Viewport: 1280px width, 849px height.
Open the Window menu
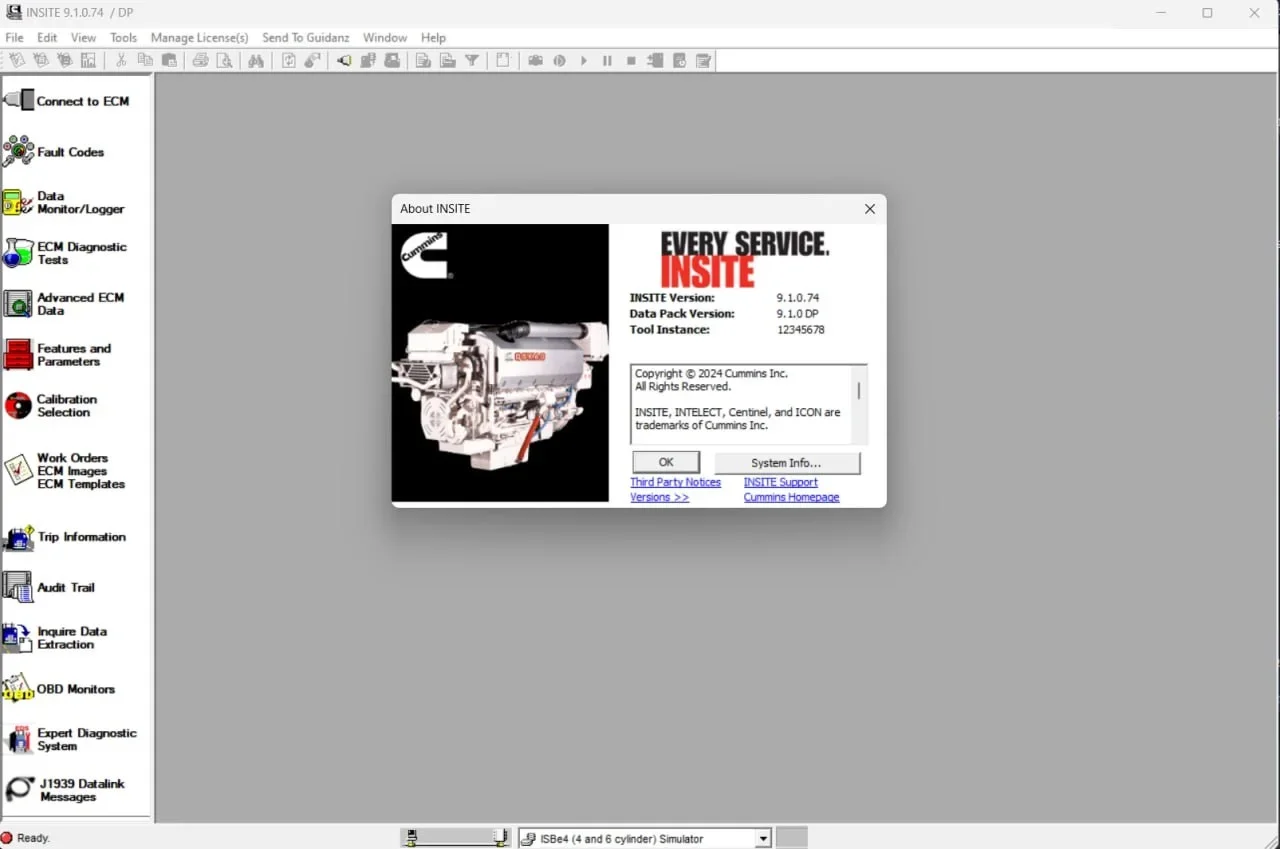[x=385, y=38]
